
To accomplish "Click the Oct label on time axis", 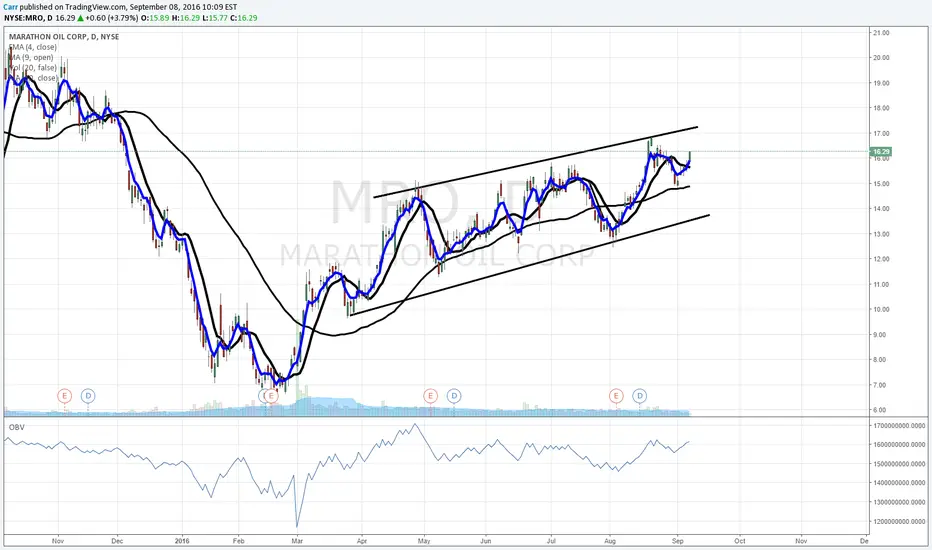I will pos(740,541).
